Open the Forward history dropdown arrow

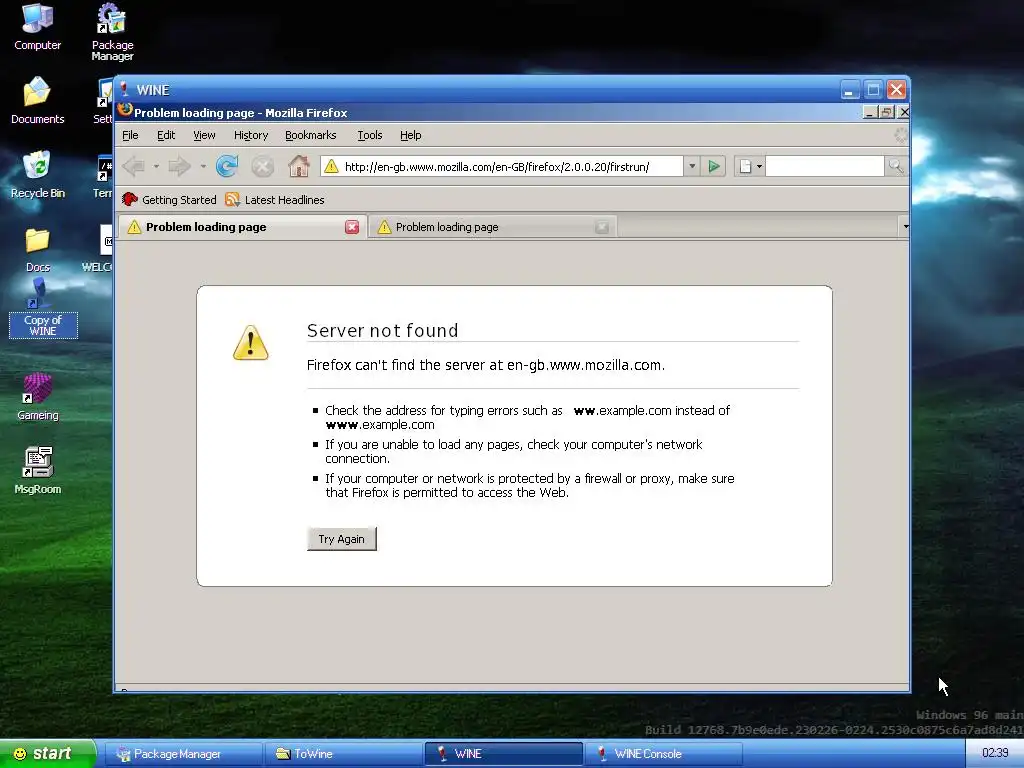coord(203,167)
